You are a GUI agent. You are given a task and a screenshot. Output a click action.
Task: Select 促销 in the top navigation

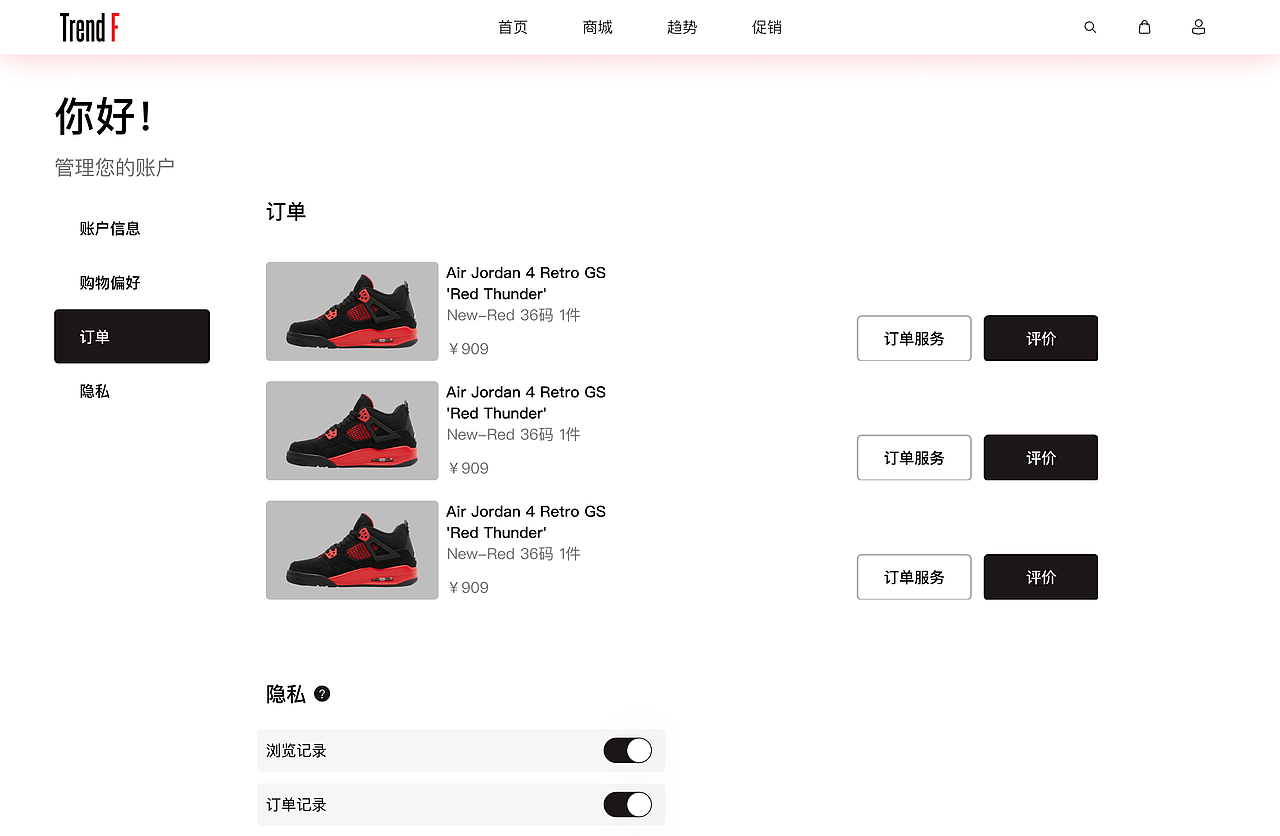767,28
